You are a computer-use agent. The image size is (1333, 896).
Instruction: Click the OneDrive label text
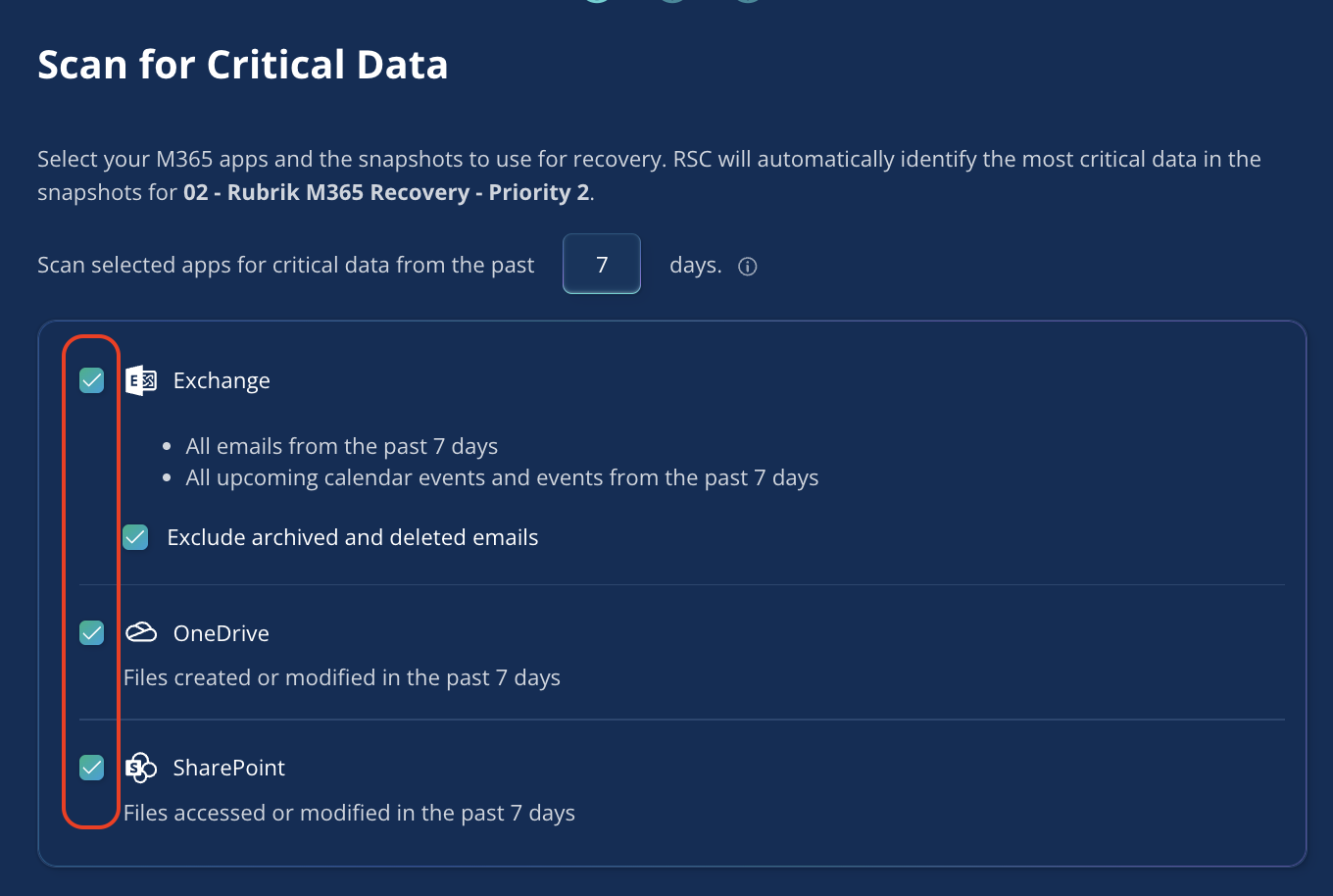click(x=221, y=633)
